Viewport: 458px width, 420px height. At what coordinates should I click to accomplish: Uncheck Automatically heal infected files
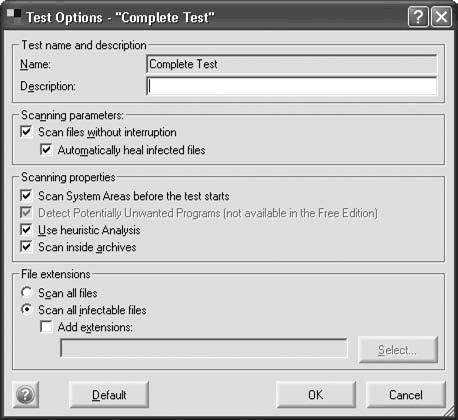(46, 150)
